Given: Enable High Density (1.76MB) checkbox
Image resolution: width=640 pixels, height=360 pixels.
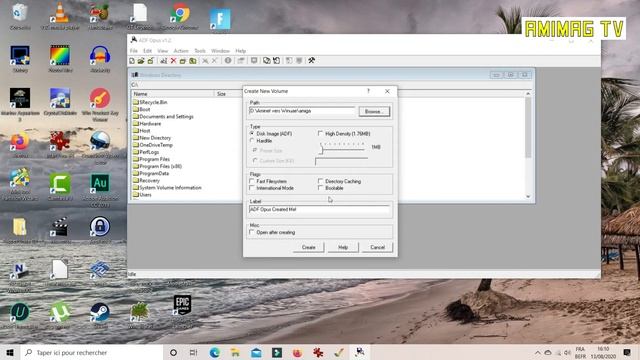Looking at the screenshot, I should [320, 133].
